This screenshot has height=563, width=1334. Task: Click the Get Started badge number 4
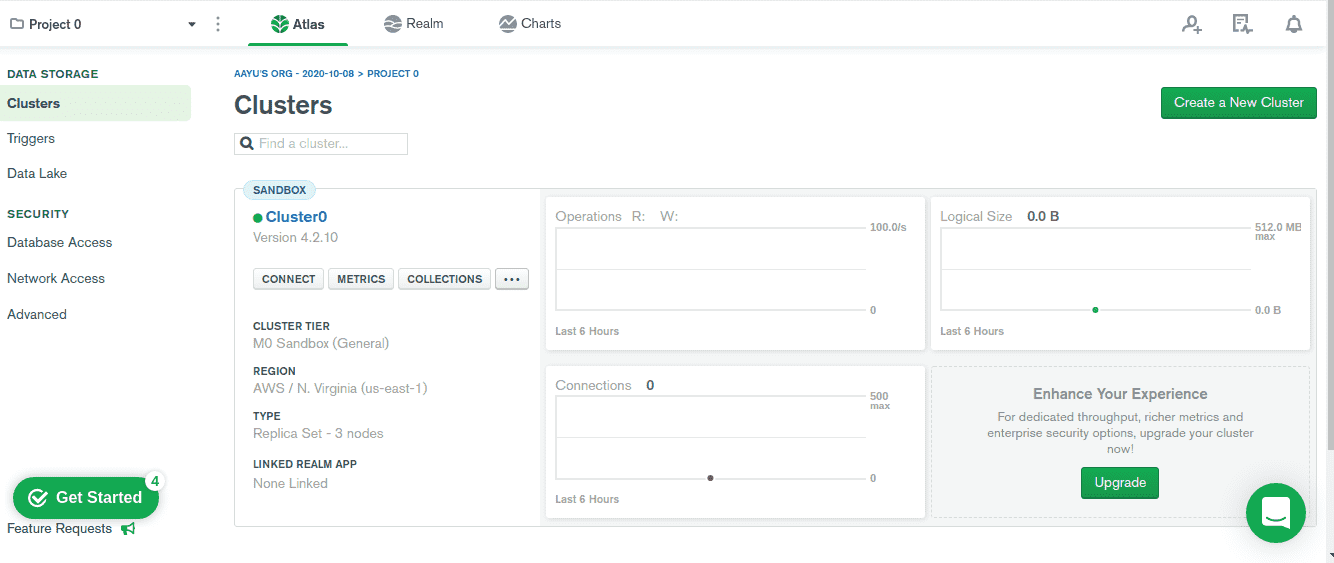(x=154, y=481)
